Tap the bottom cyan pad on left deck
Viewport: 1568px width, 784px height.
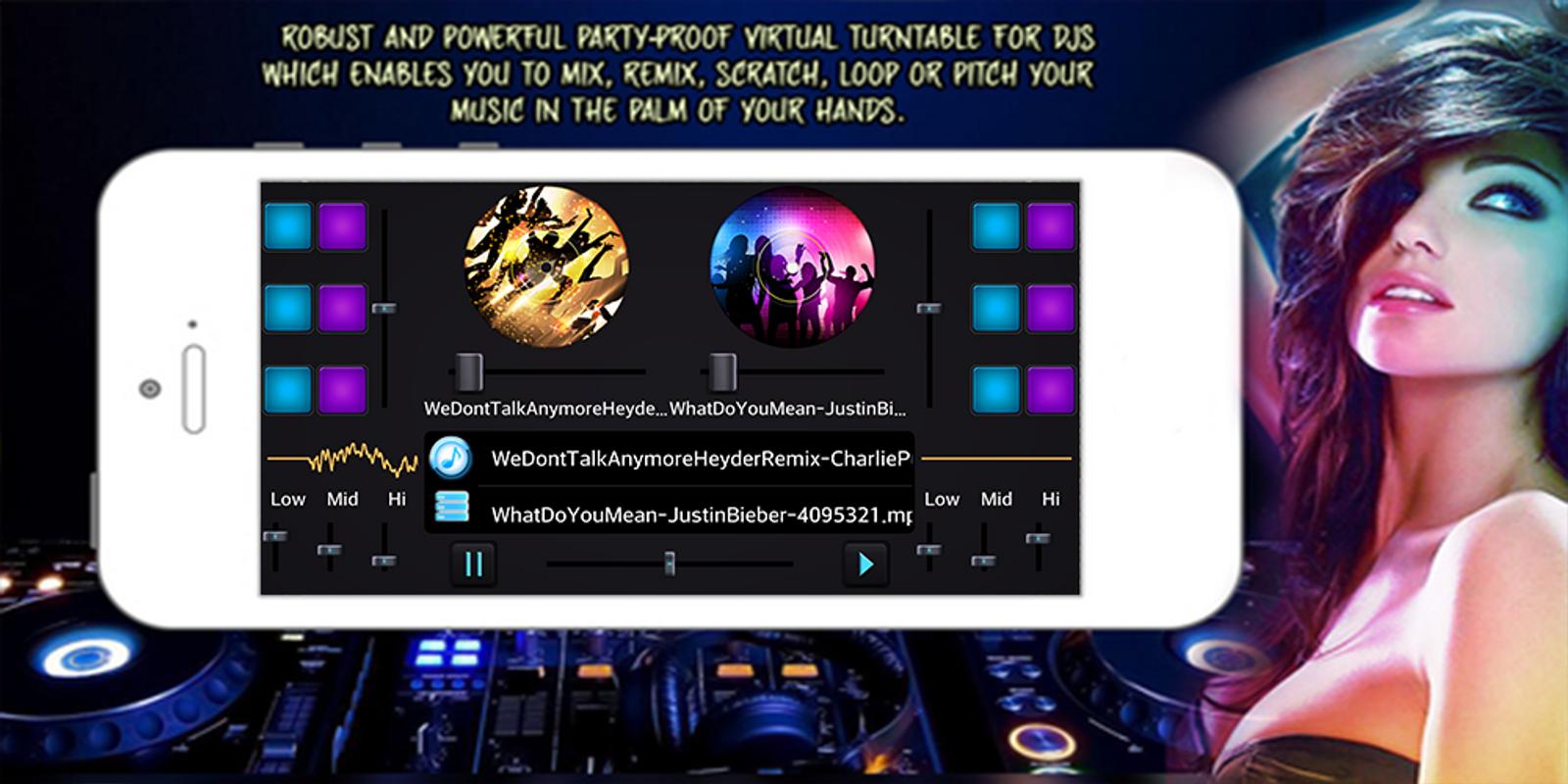click(x=288, y=389)
